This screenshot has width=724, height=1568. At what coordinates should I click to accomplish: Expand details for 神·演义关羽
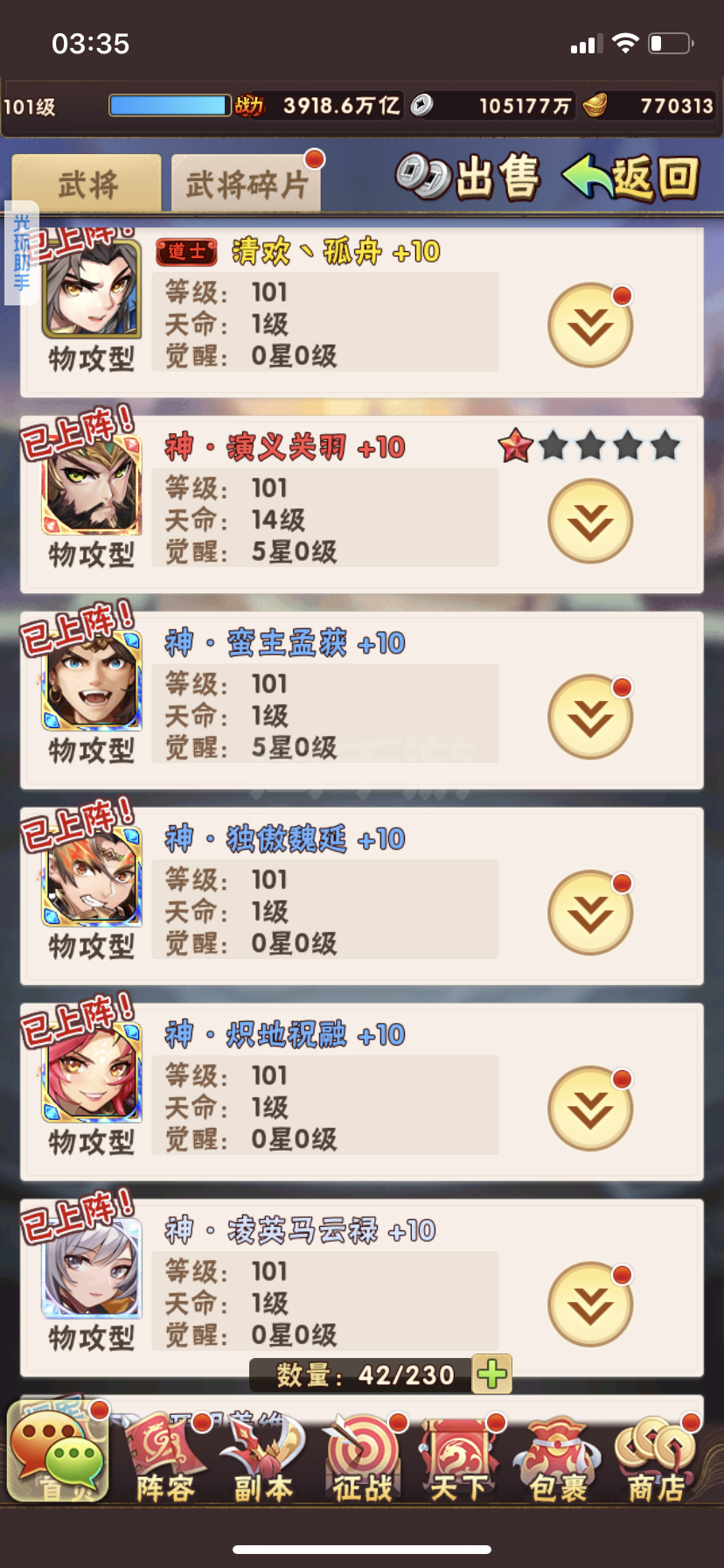tap(590, 521)
